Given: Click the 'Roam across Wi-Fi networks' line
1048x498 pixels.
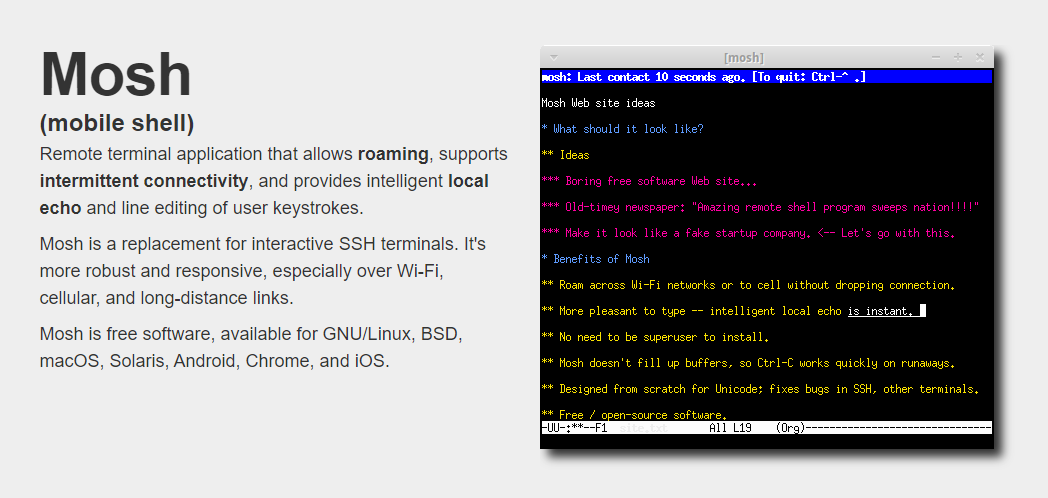Looking at the screenshot, I should click(748, 285).
